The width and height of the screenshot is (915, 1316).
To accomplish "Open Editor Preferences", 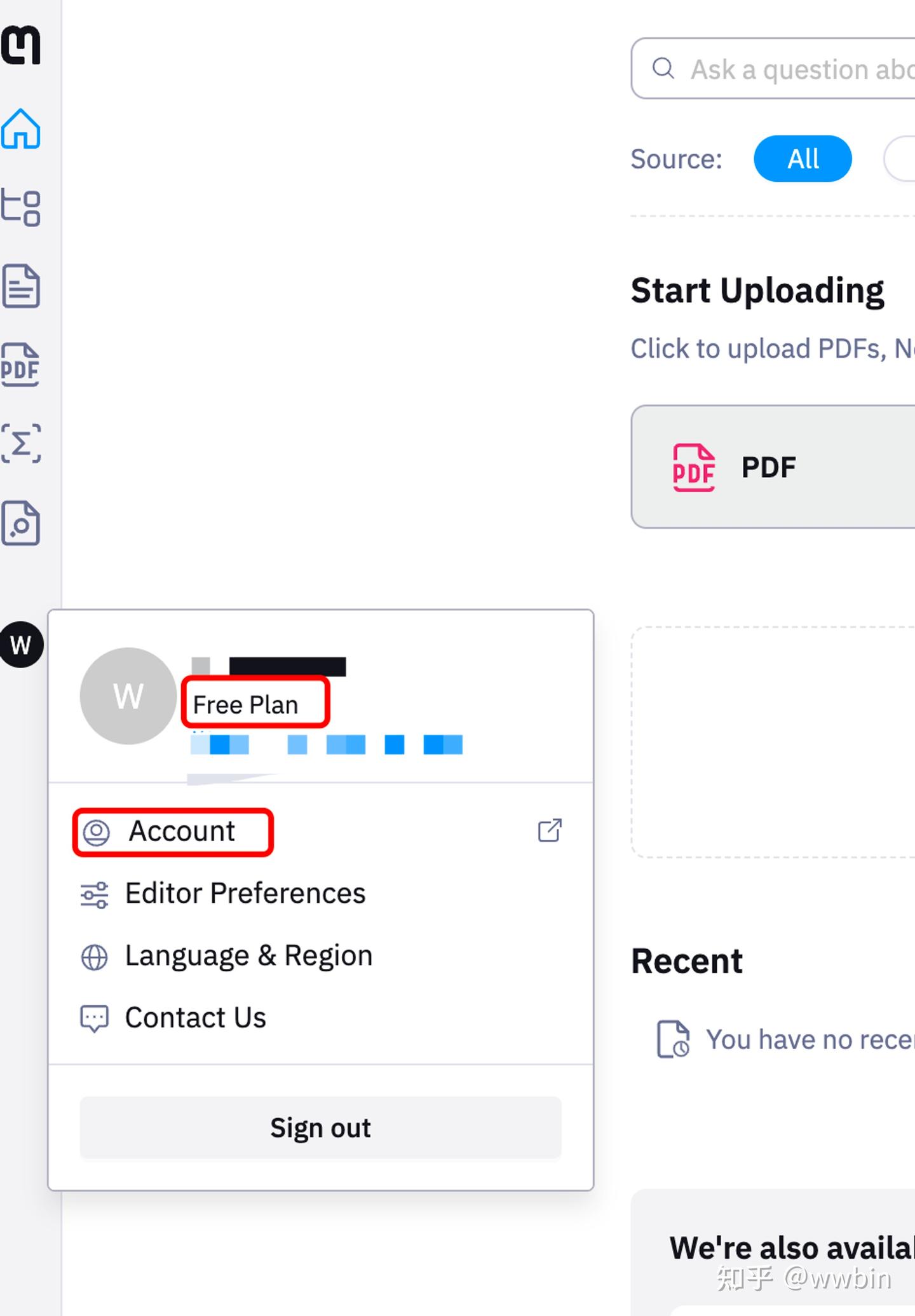I will coord(245,893).
